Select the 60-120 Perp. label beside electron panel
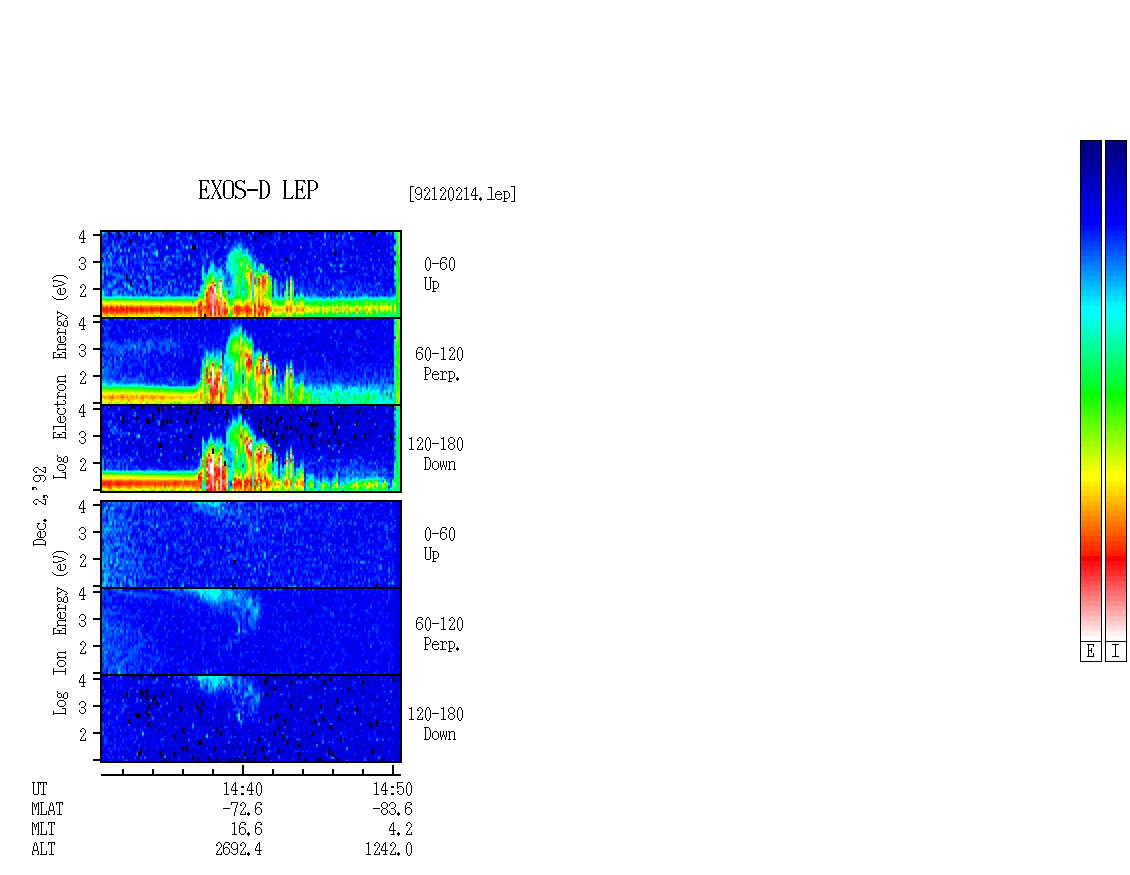Screen dimensions: 1130x875 click(440, 365)
